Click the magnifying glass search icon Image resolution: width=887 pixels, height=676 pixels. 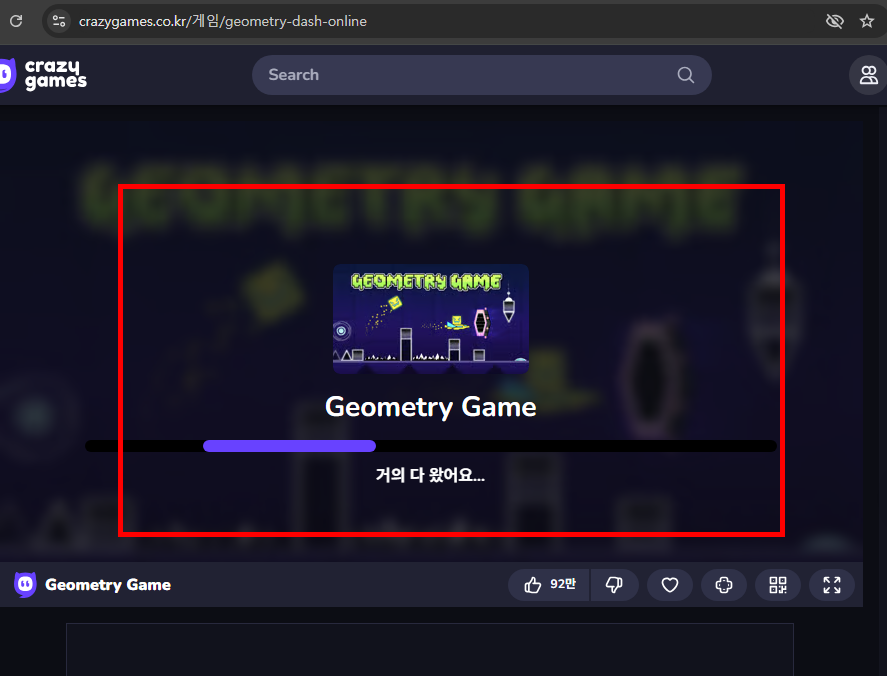point(686,75)
